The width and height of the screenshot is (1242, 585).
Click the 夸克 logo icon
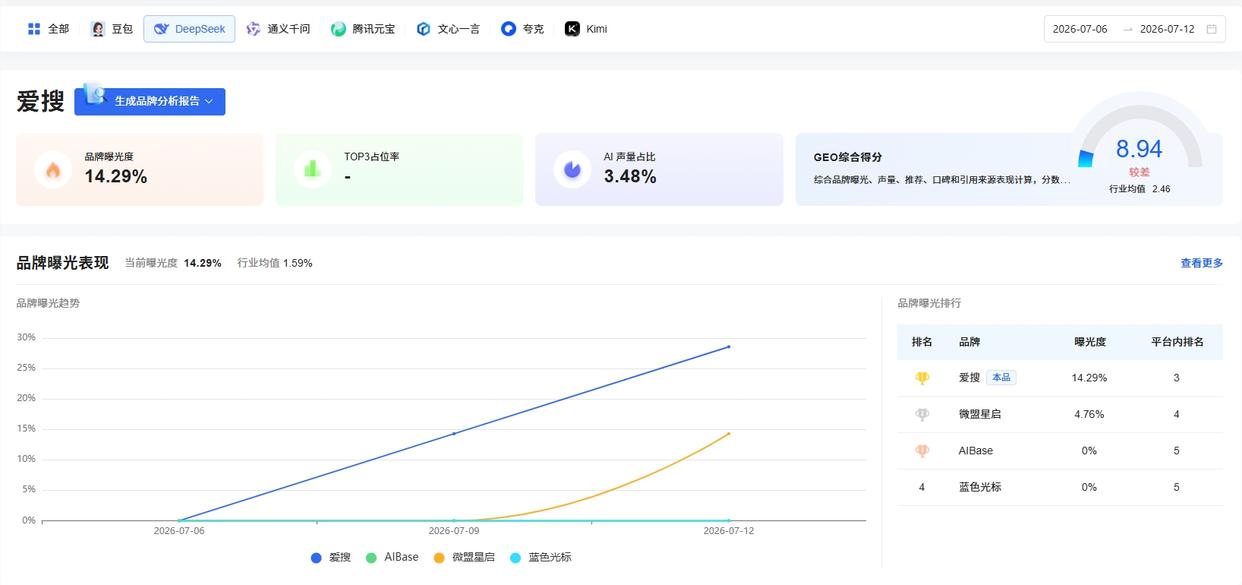pos(509,29)
